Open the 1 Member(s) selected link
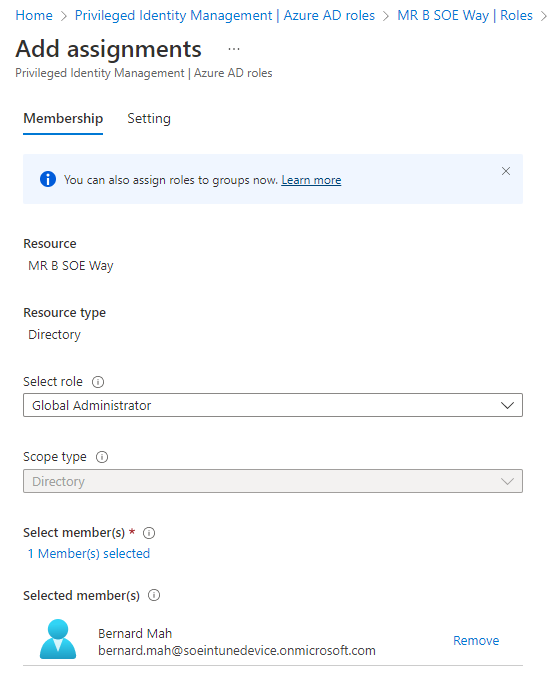The image size is (552, 680). pos(89,554)
